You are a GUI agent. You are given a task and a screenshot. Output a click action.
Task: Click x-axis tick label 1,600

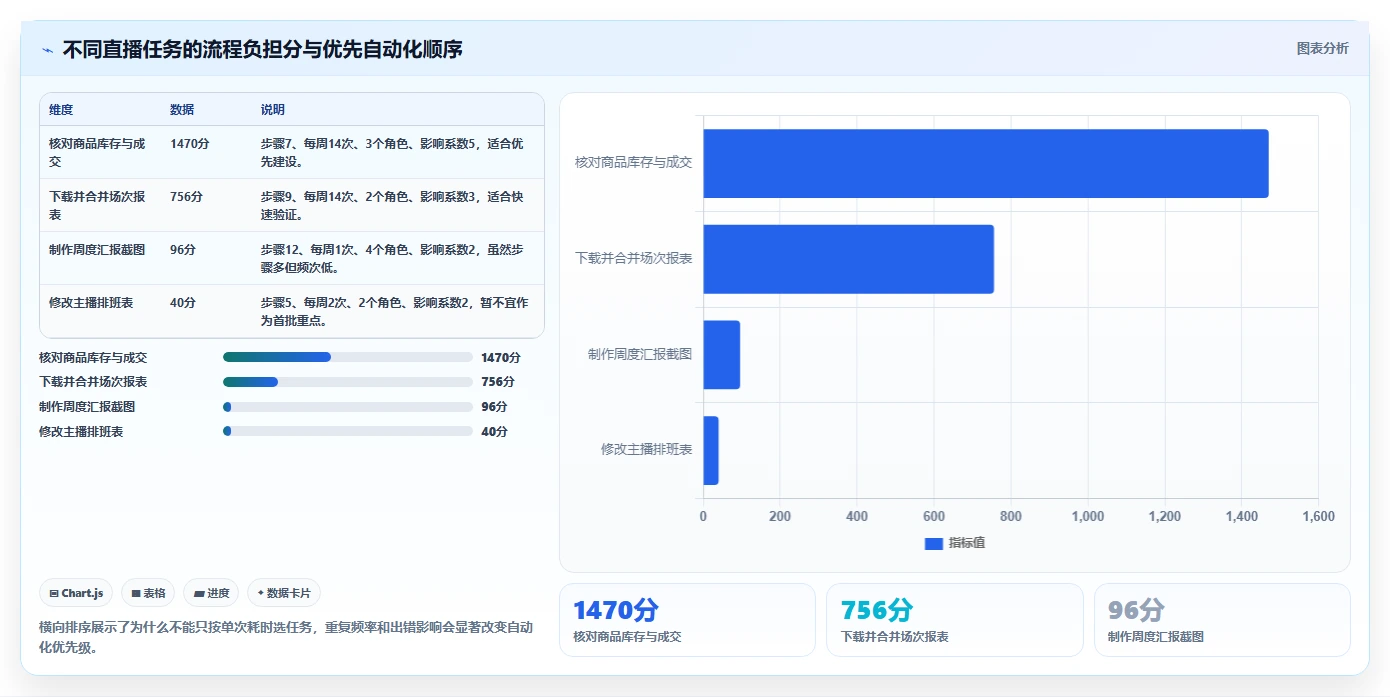point(1318,517)
